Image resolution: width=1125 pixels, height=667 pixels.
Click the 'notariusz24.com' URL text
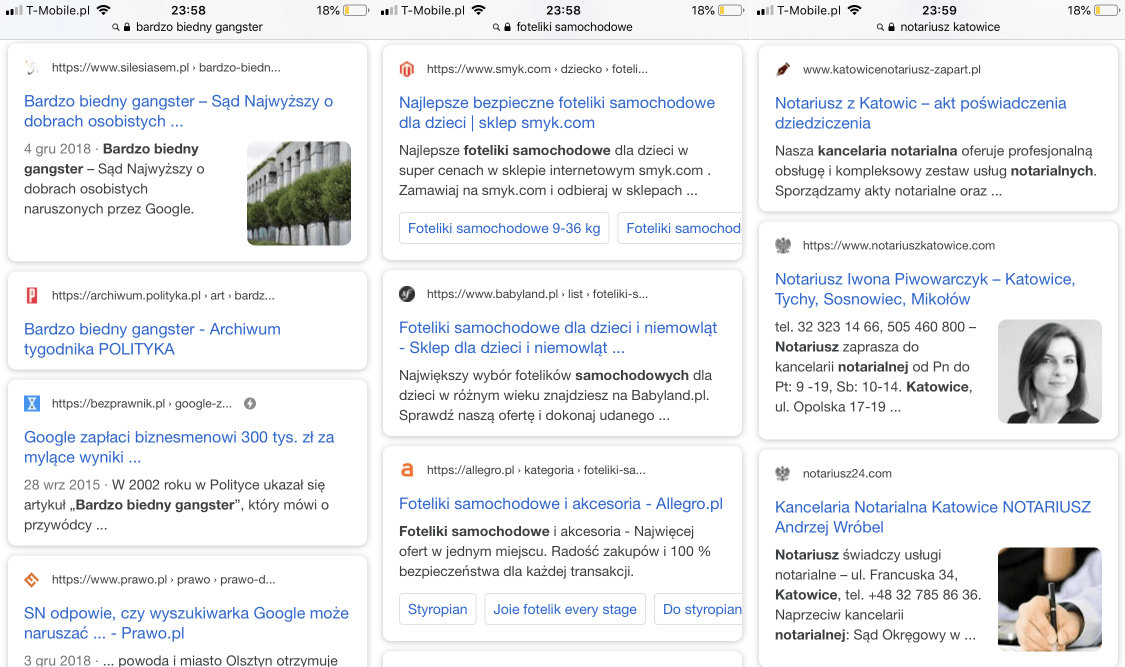(x=847, y=473)
